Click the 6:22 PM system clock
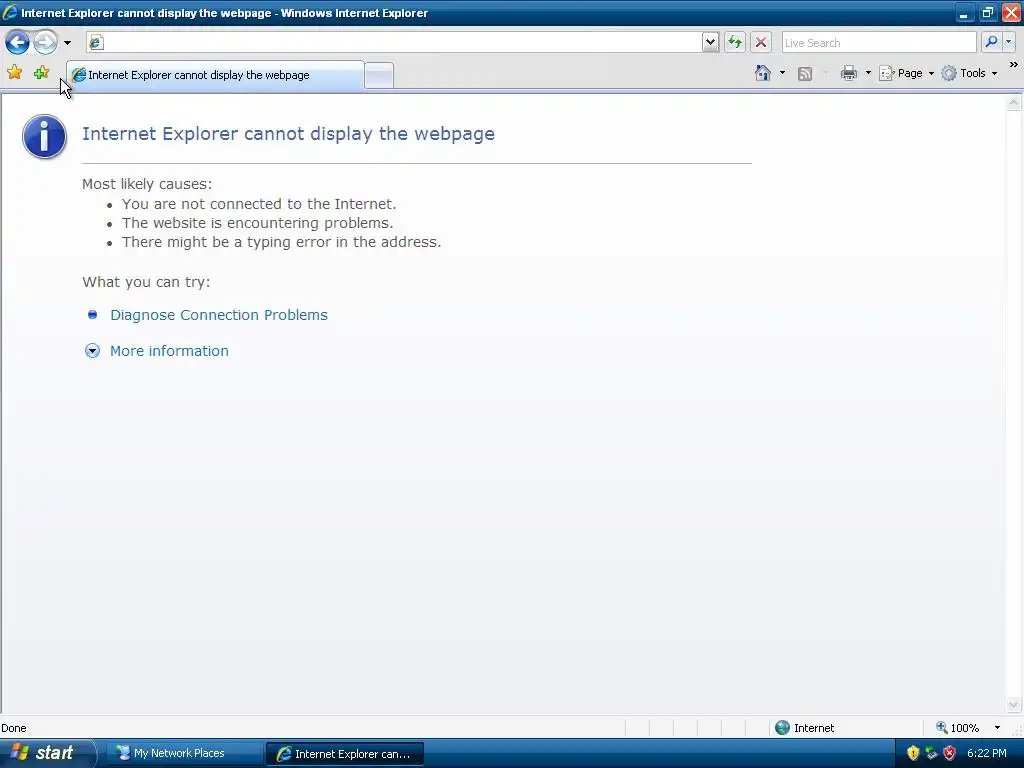Viewport: 1024px width, 768px height. 987,753
